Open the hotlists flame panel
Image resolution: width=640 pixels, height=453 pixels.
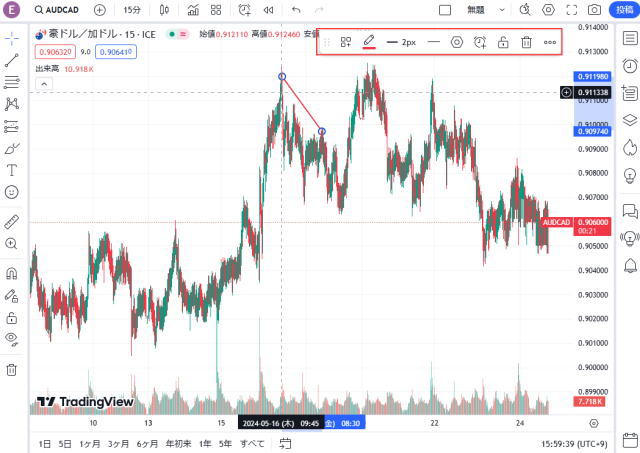click(x=630, y=148)
